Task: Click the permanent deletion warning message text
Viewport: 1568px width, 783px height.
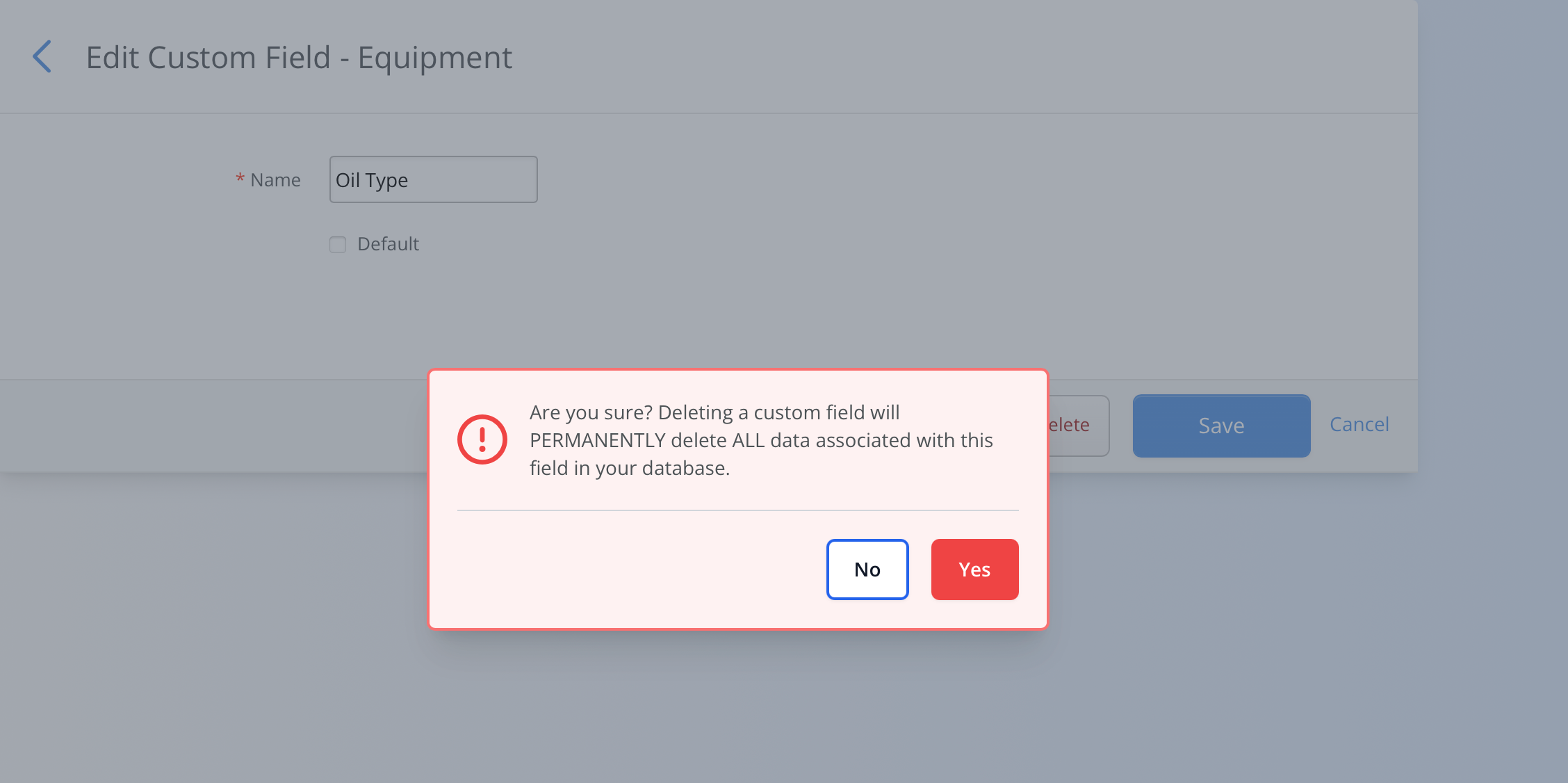Action: pos(761,440)
